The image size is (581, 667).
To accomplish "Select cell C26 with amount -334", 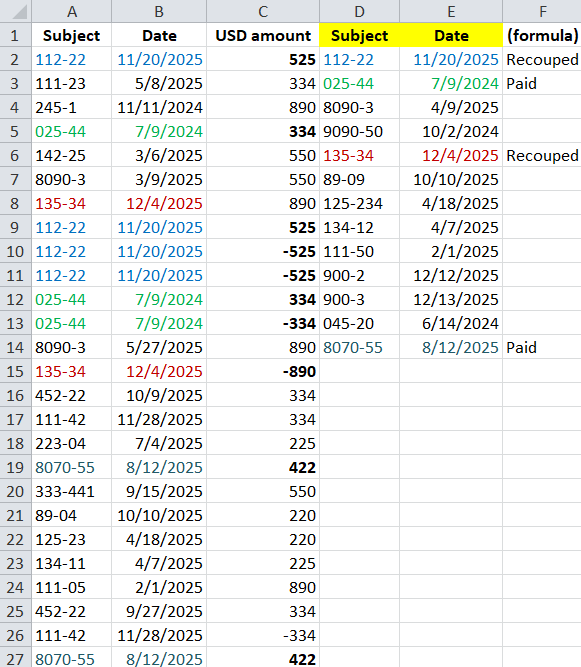I will [263, 636].
